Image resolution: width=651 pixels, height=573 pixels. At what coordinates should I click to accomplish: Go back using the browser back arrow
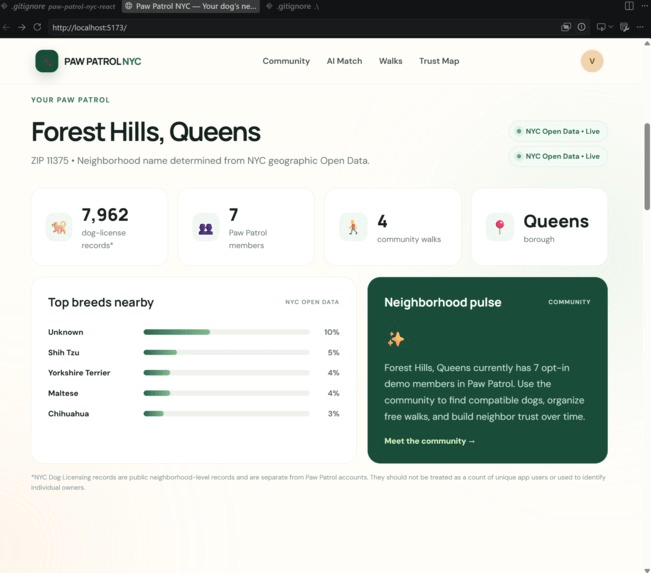point(6,27)
